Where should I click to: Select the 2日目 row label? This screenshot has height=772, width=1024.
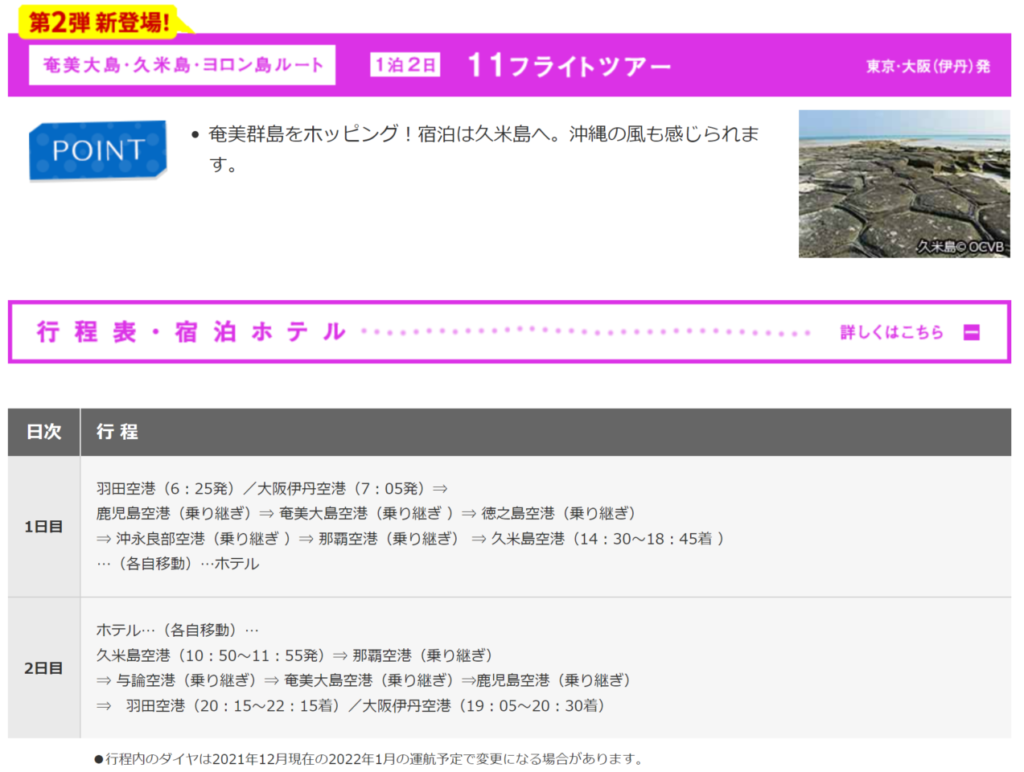click(44, 668)
